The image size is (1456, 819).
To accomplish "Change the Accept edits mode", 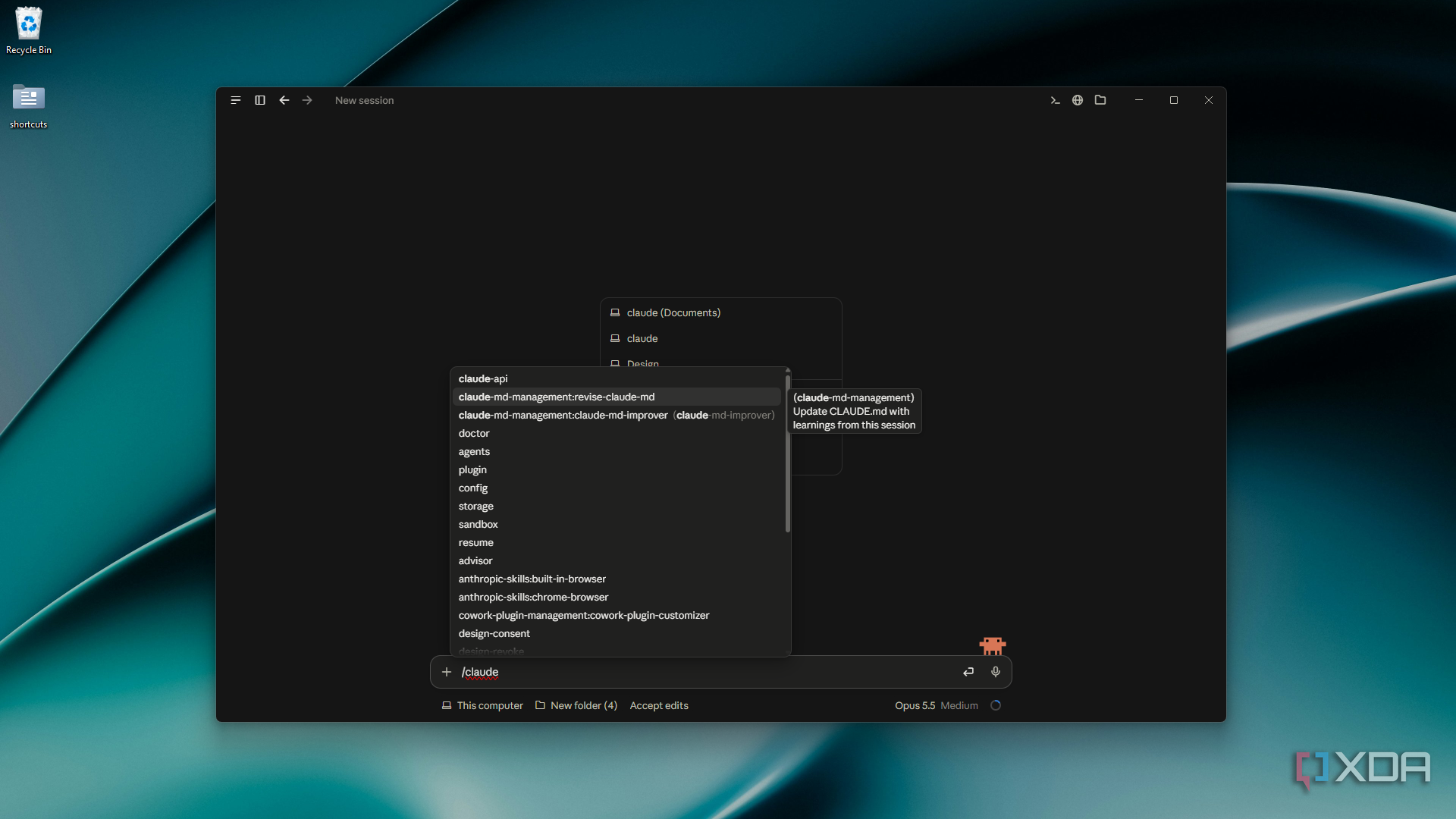I will pos(659,705).
